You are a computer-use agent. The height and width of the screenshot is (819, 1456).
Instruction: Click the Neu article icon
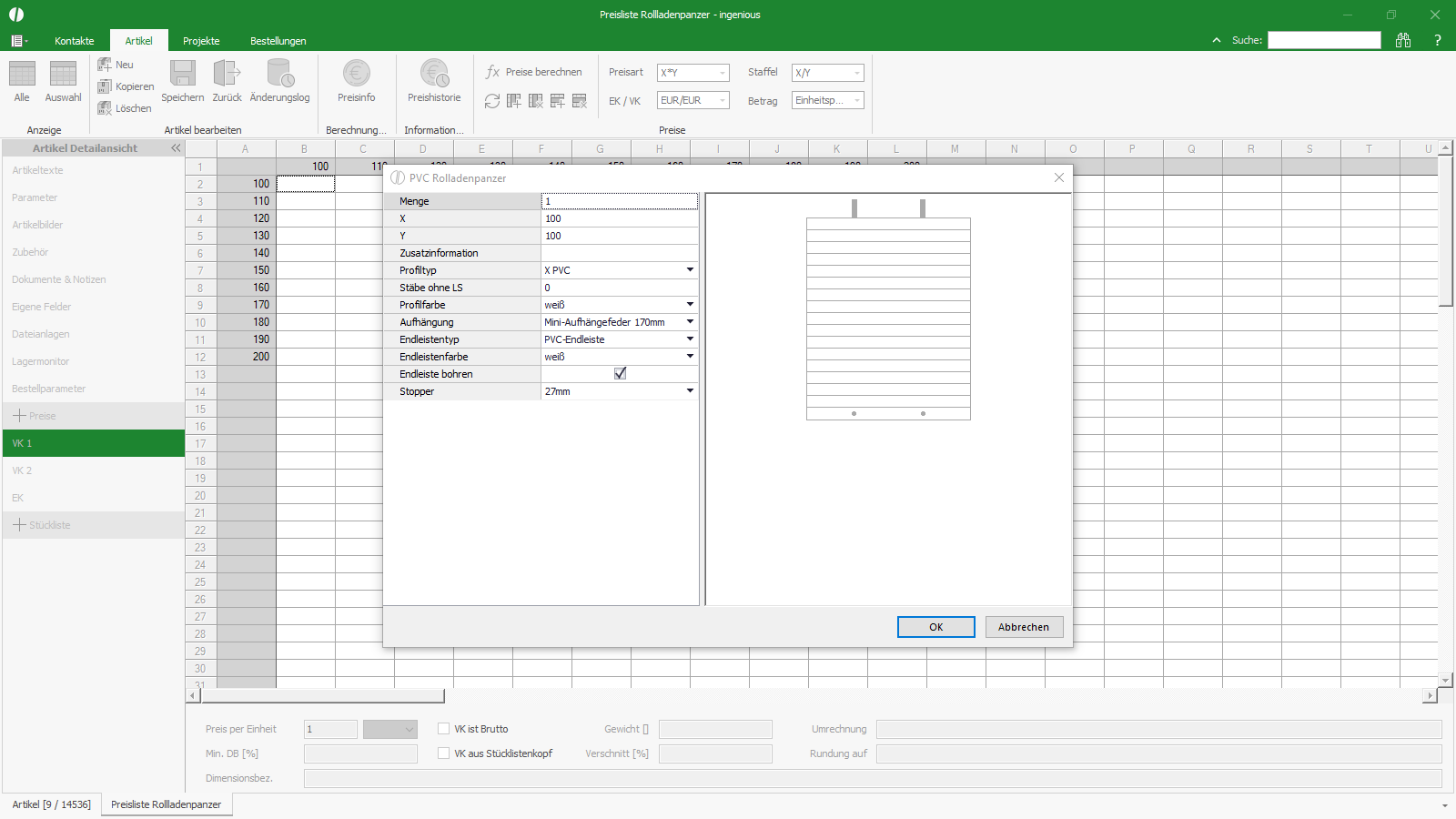pyautogui.click(x=105, y=65)
